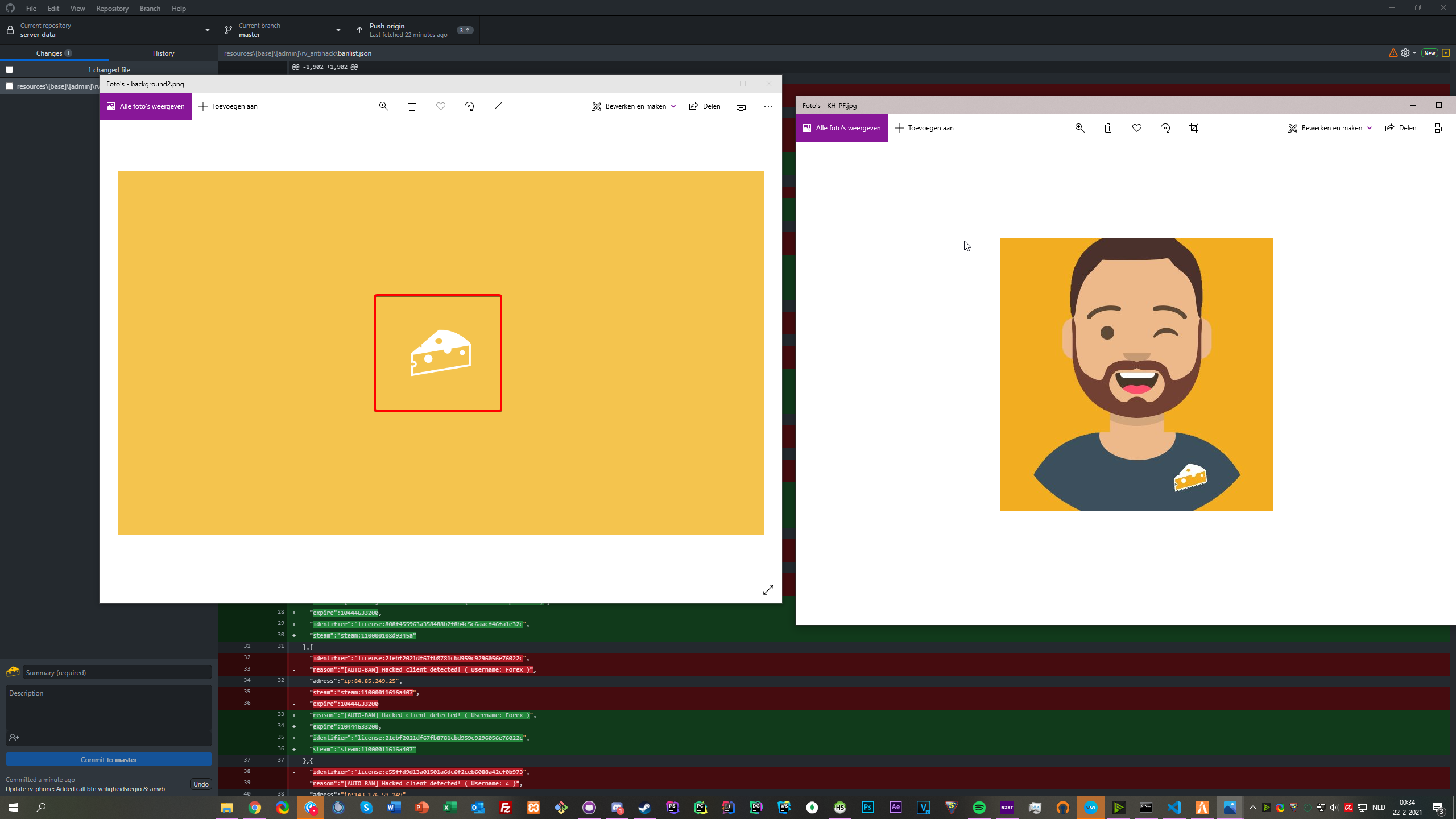Open the three-dots menu in background2.png window
The width and height of the screenshot is (1456, 819).
tap(768, 106)
